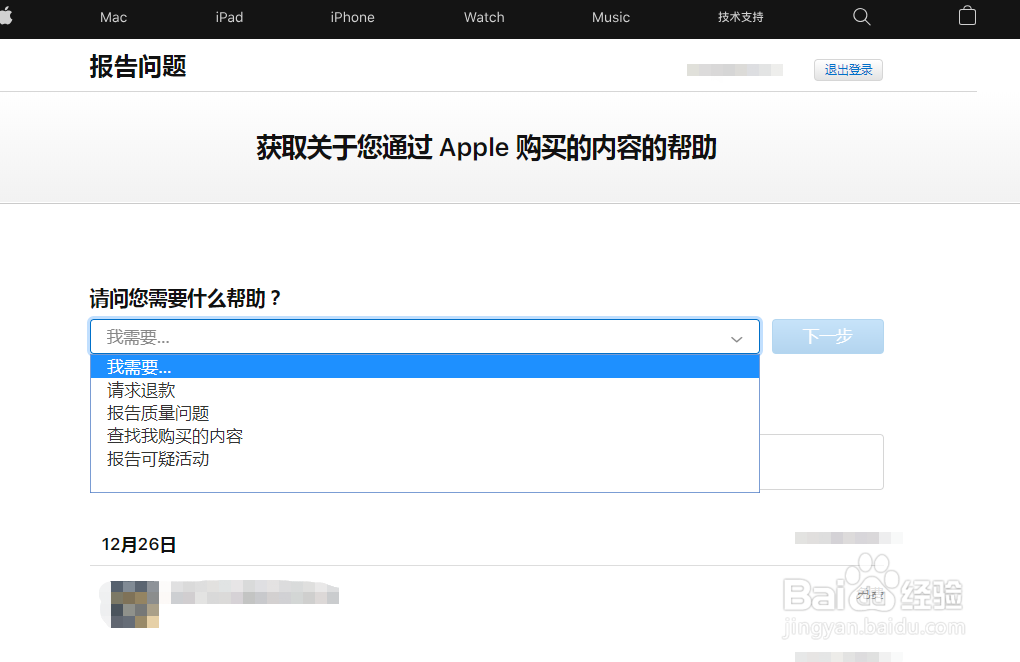Select 查找我购买的内容 option
Image resolution: width=1020 pixels, height=662 pixels.
(175, 436)
